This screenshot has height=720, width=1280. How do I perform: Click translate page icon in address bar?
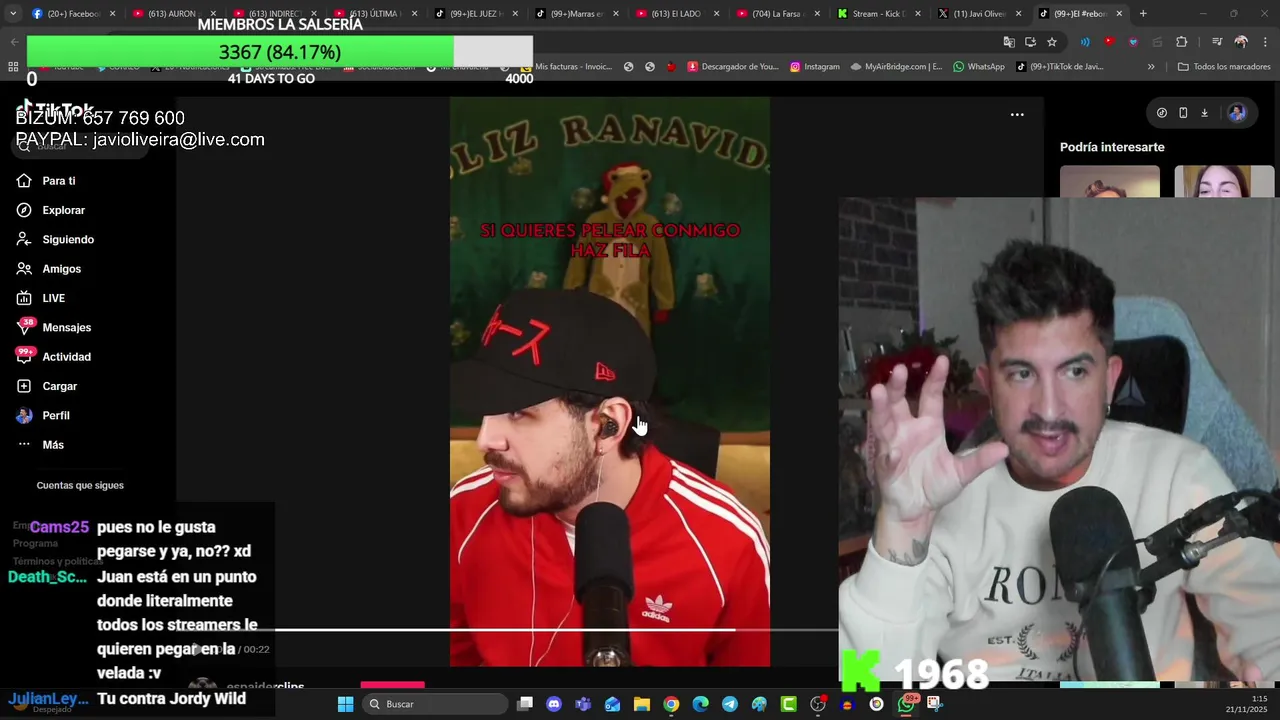1009,42
